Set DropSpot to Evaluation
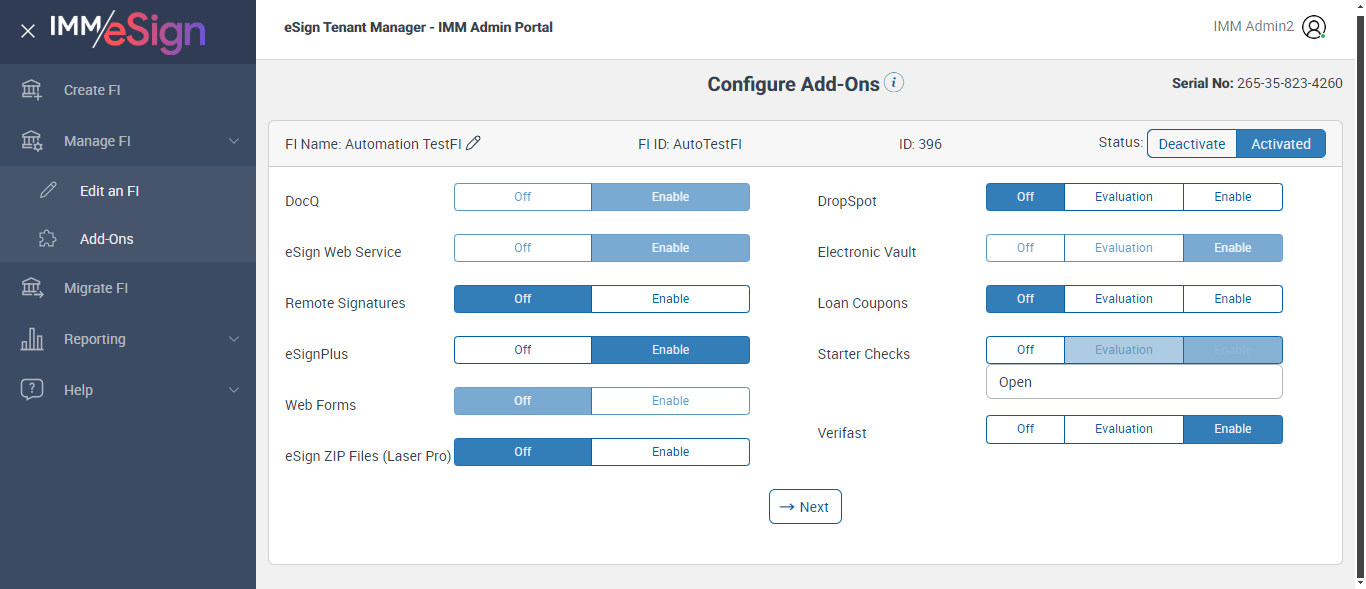 [1123, 197]
